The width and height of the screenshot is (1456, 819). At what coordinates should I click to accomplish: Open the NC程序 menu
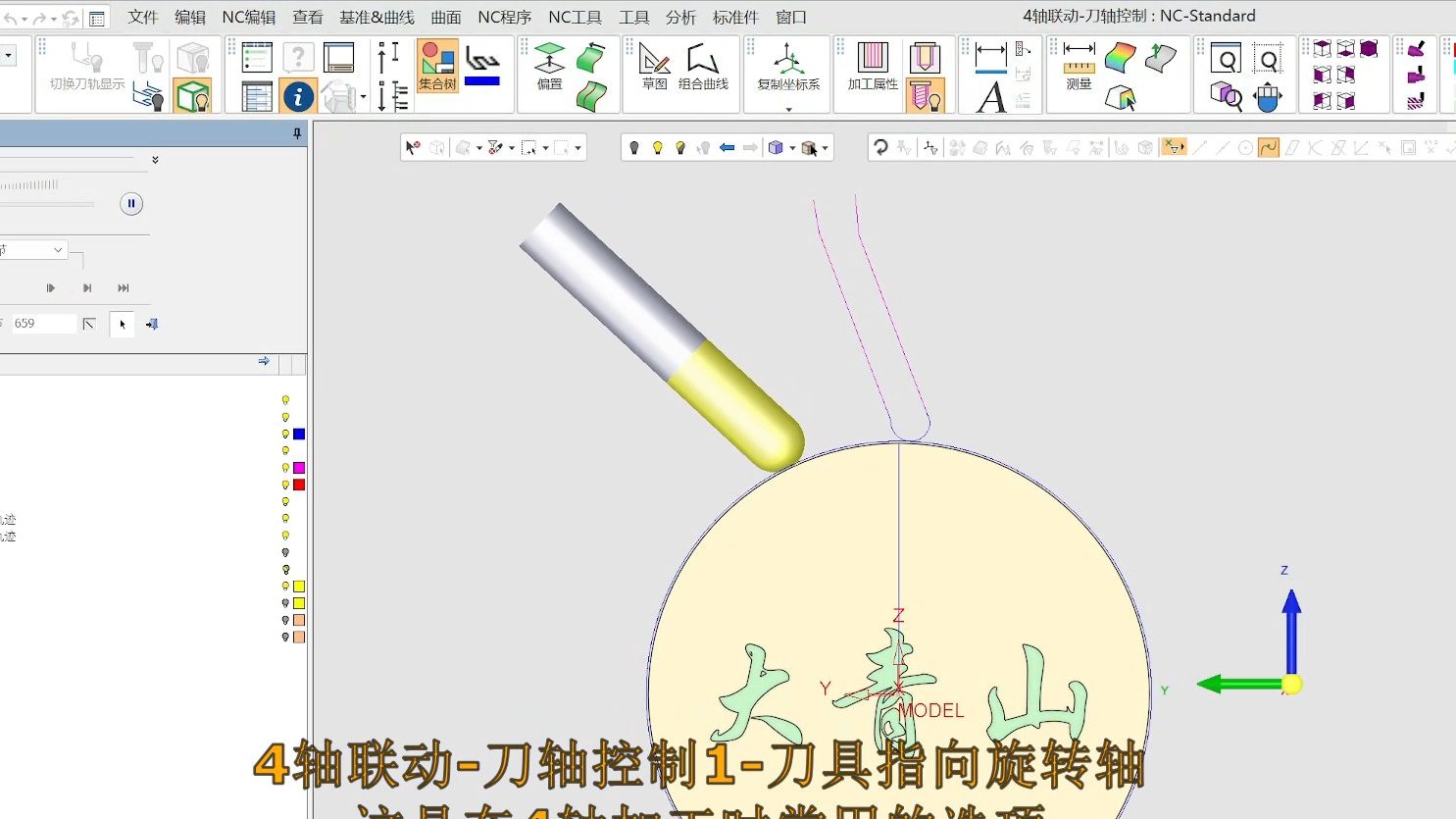click(504, 16)
